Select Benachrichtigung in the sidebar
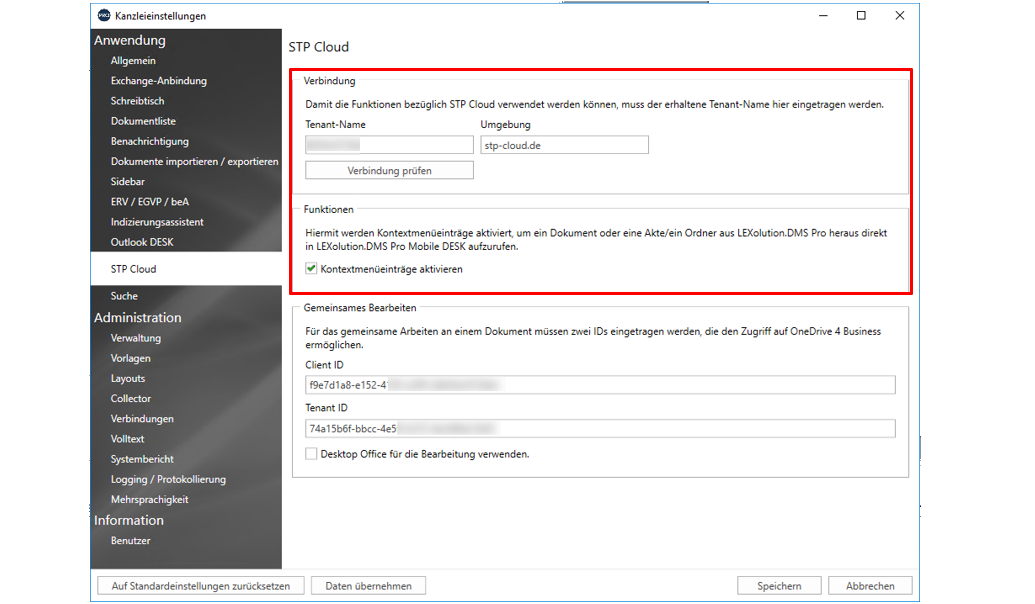This screenshot has height=604, width=1035. (150, 141)
